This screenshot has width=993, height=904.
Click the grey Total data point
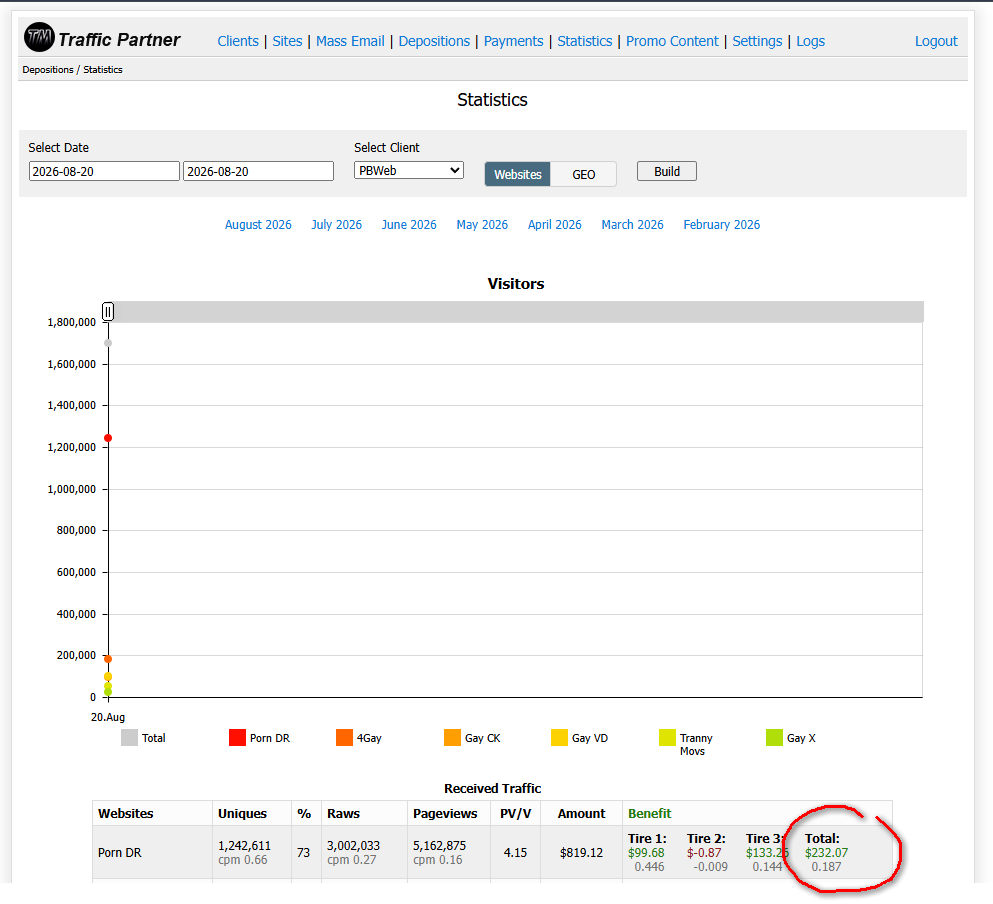[x=108, y=343]
